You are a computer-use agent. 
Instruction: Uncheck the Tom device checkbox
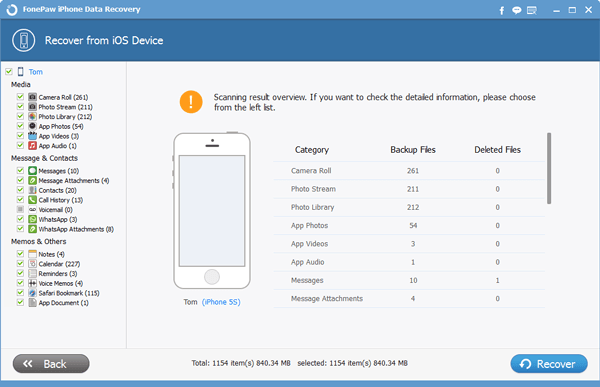pyautogui.click(x=9, y=72)
